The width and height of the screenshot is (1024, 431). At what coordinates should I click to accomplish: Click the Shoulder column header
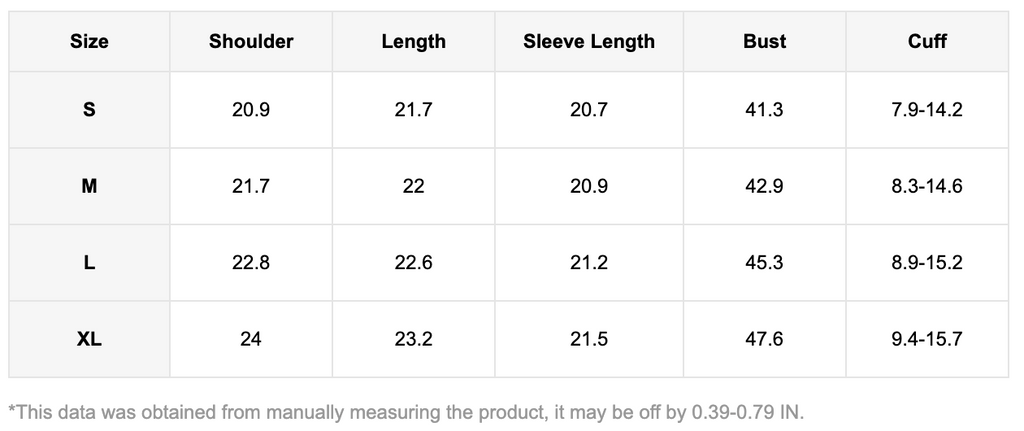(x=251, y=42)
